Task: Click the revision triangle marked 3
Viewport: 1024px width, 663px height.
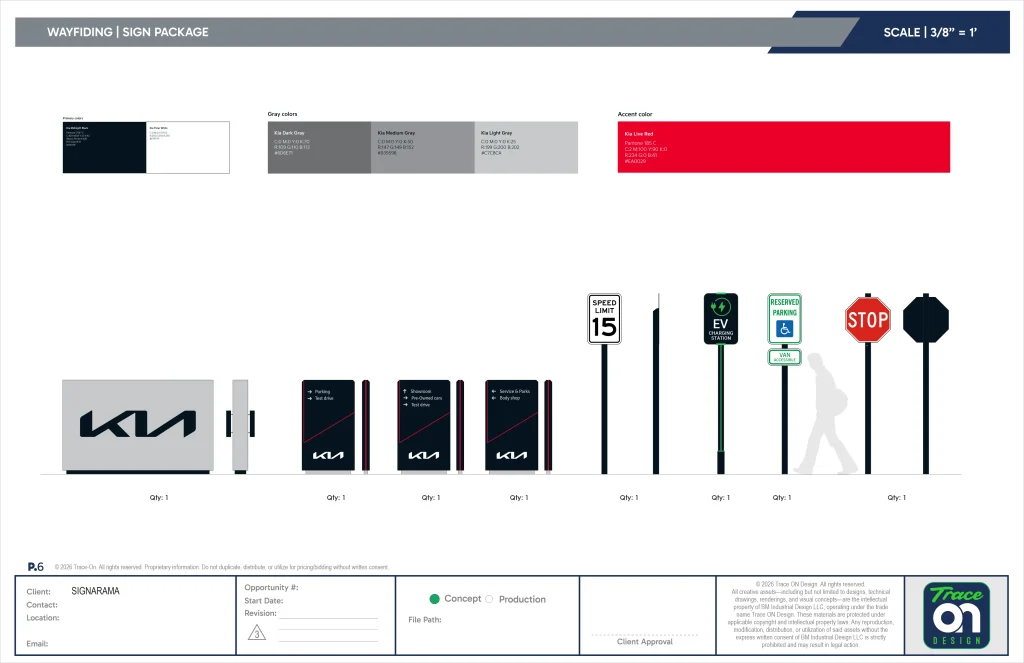Action: coord(257,632)
